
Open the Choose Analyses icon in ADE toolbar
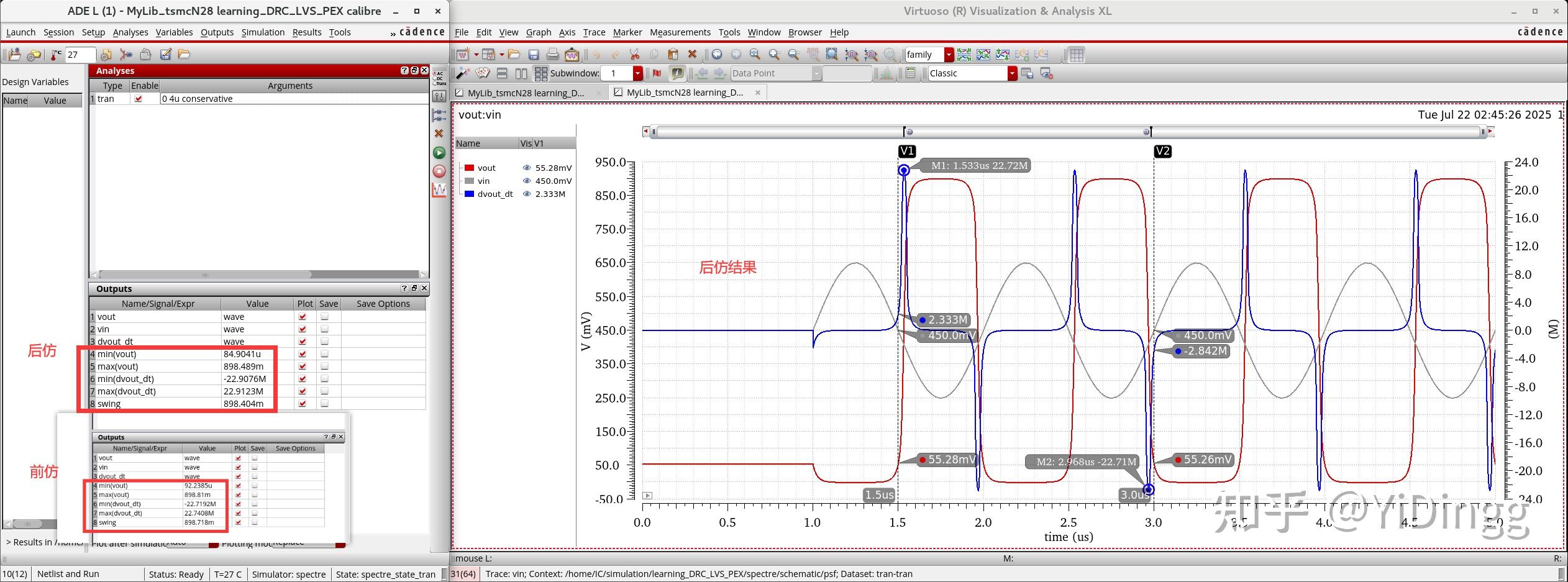point(439,94)
